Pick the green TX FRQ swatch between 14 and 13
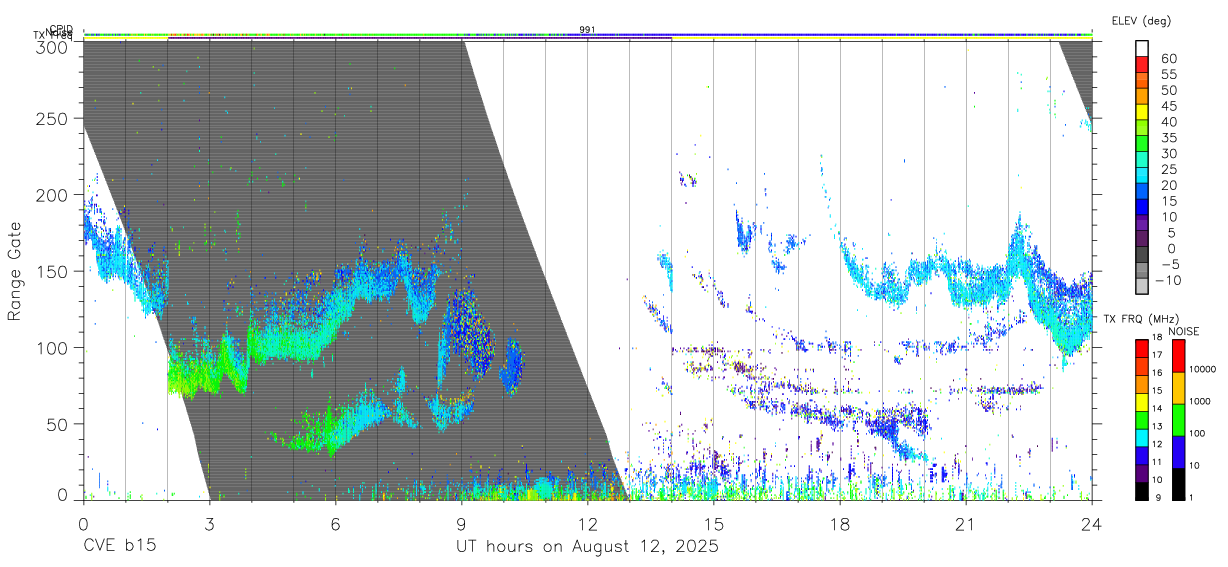 pos(1142,419)
